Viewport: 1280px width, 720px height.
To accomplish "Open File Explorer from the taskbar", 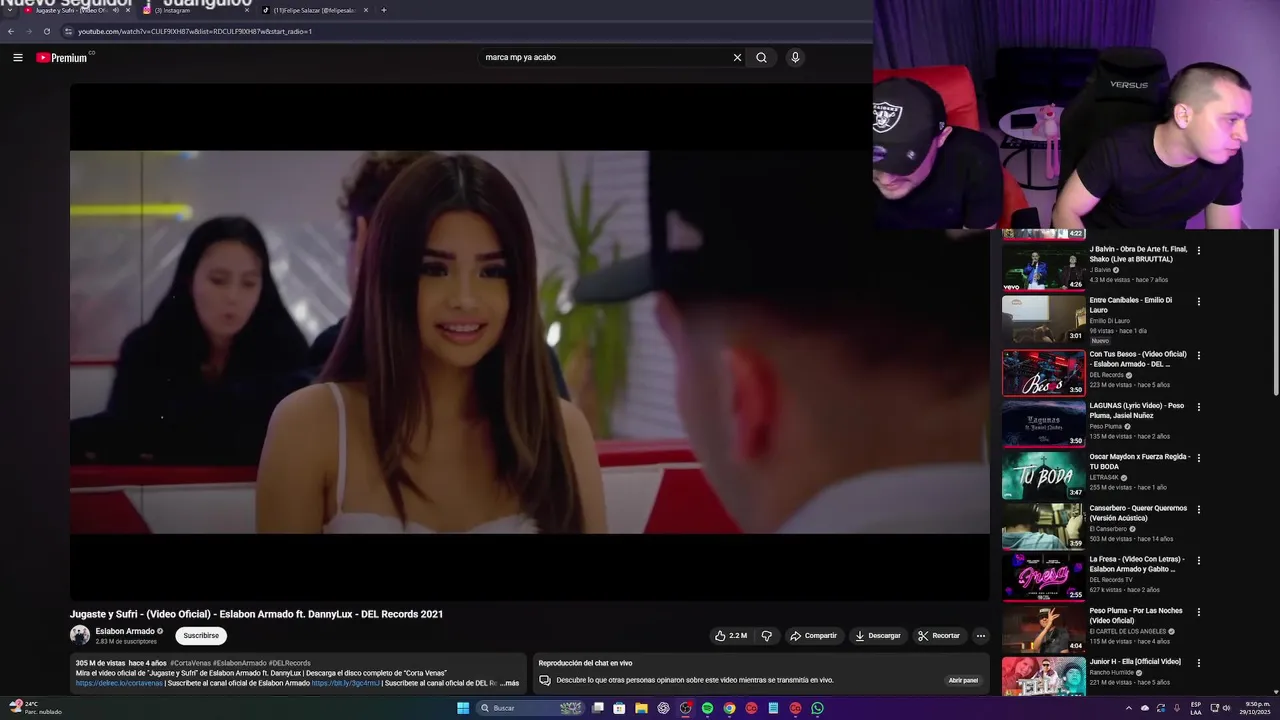I will [641, 708].
